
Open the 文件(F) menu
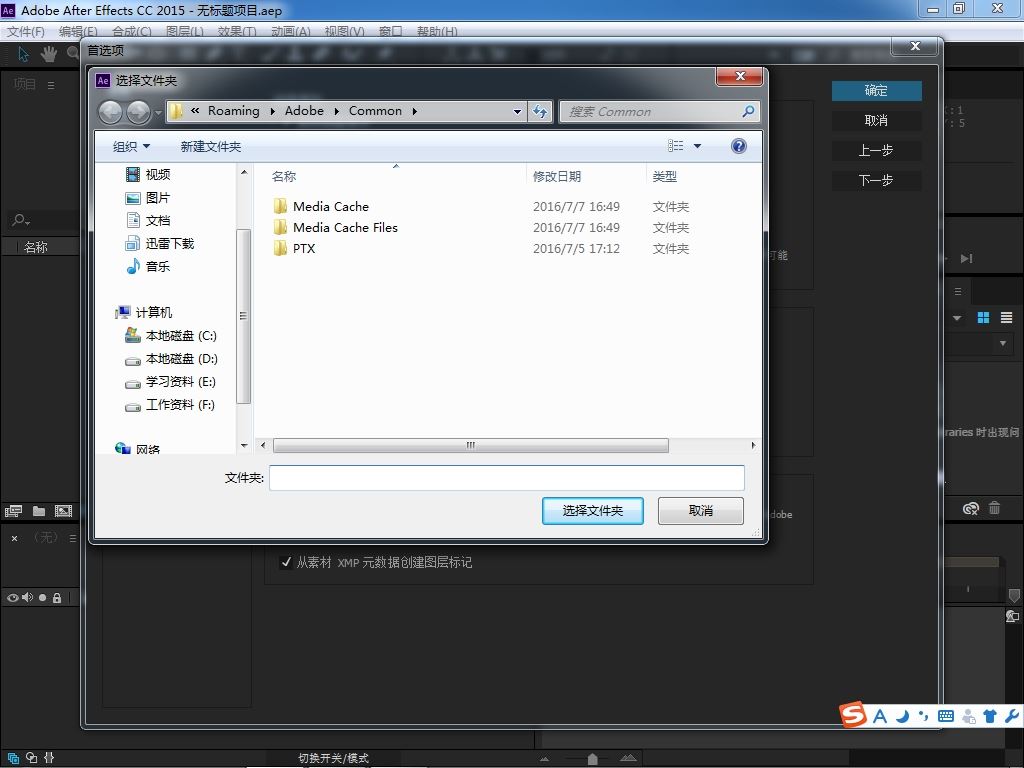click(25, 31)
